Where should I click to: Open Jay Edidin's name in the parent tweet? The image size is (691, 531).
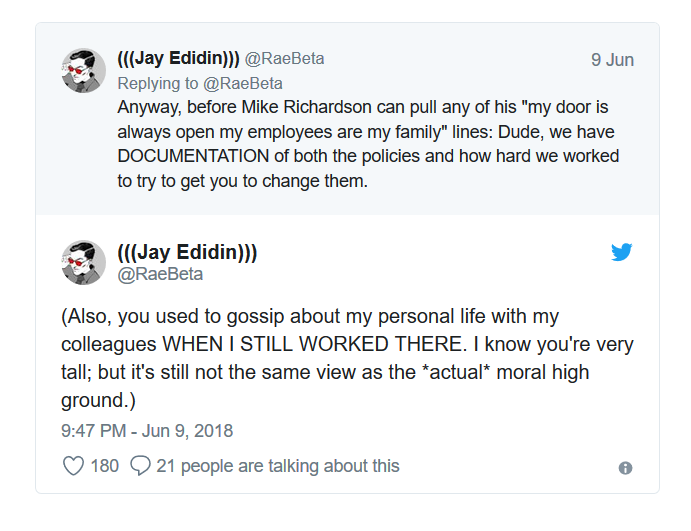point(178,59)
